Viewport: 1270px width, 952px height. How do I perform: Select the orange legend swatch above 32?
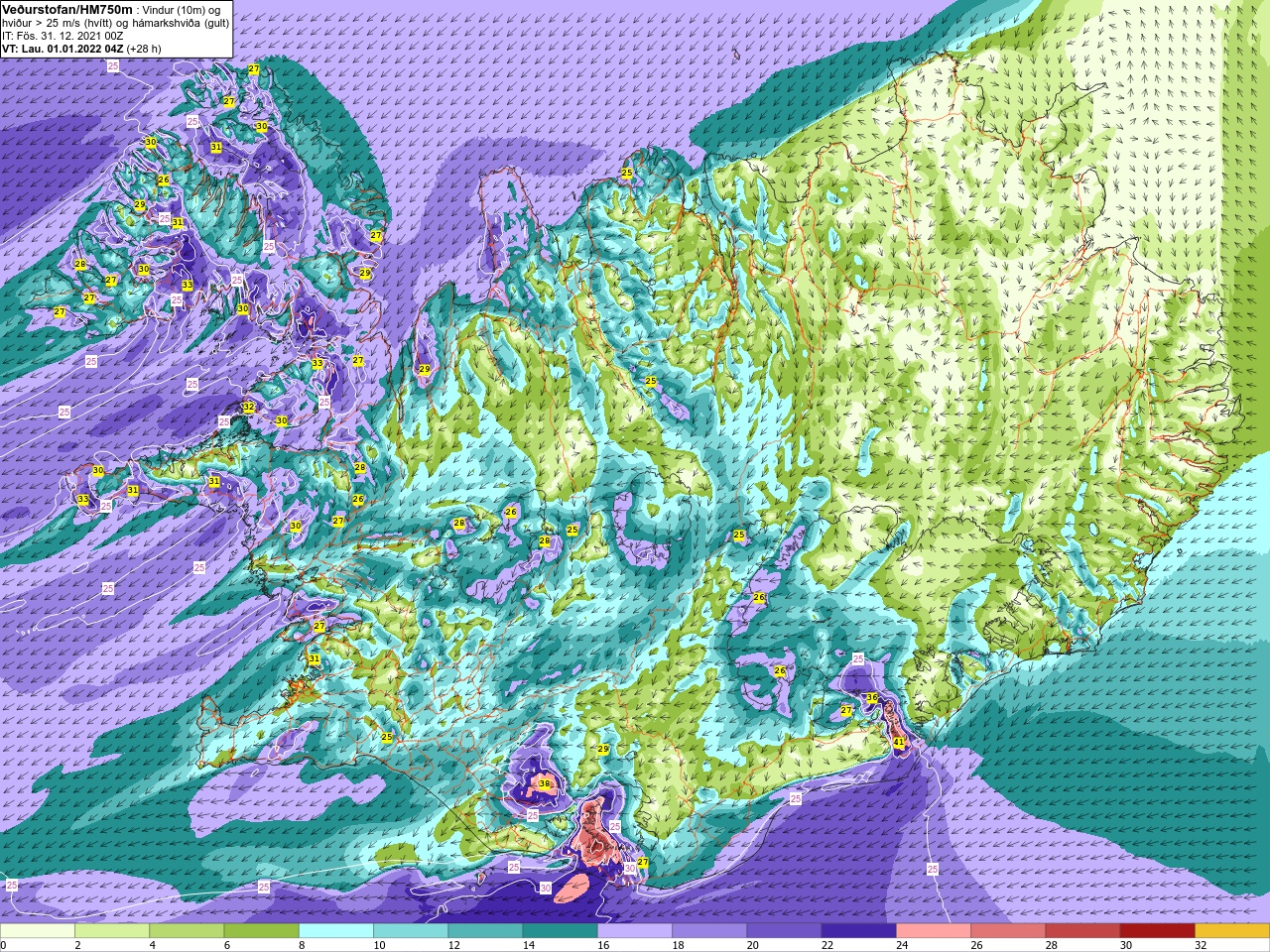pos(1232,931)
